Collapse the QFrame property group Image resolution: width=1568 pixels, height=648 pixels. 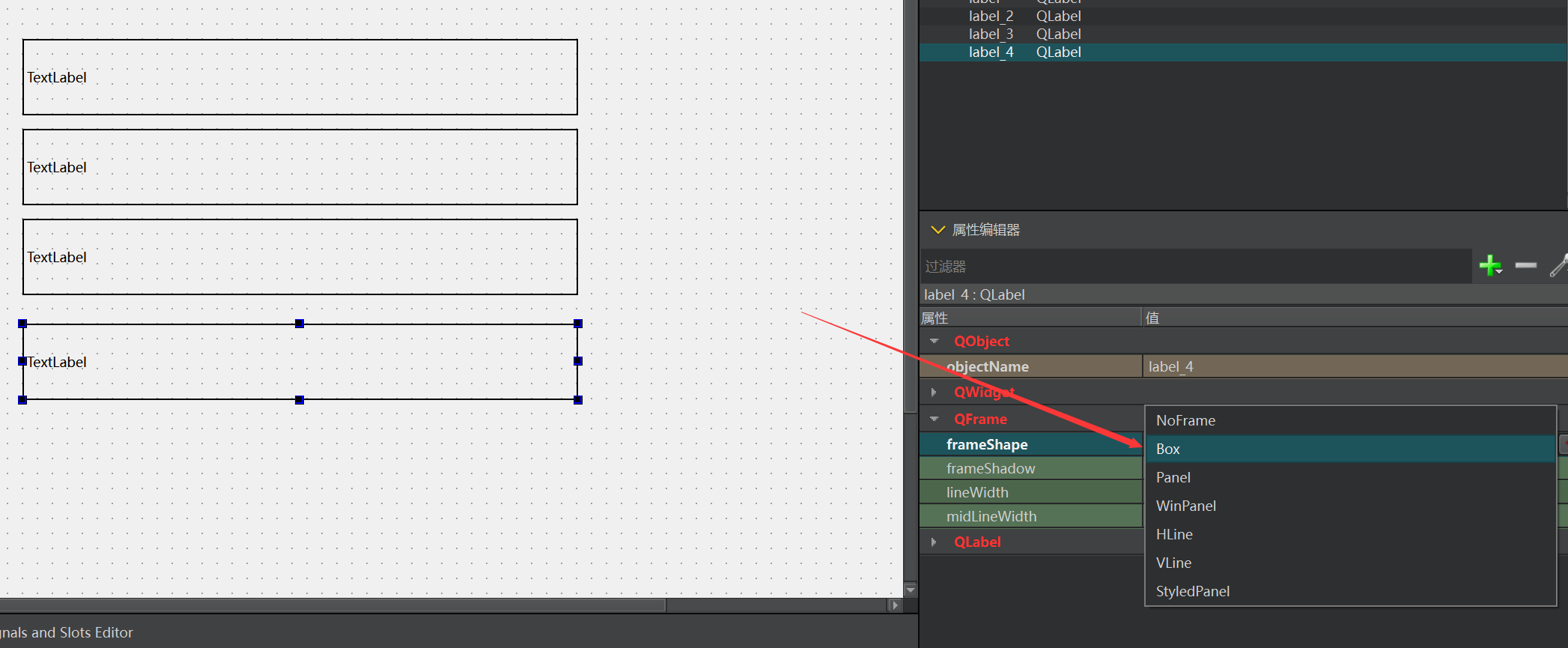point(935,419)
